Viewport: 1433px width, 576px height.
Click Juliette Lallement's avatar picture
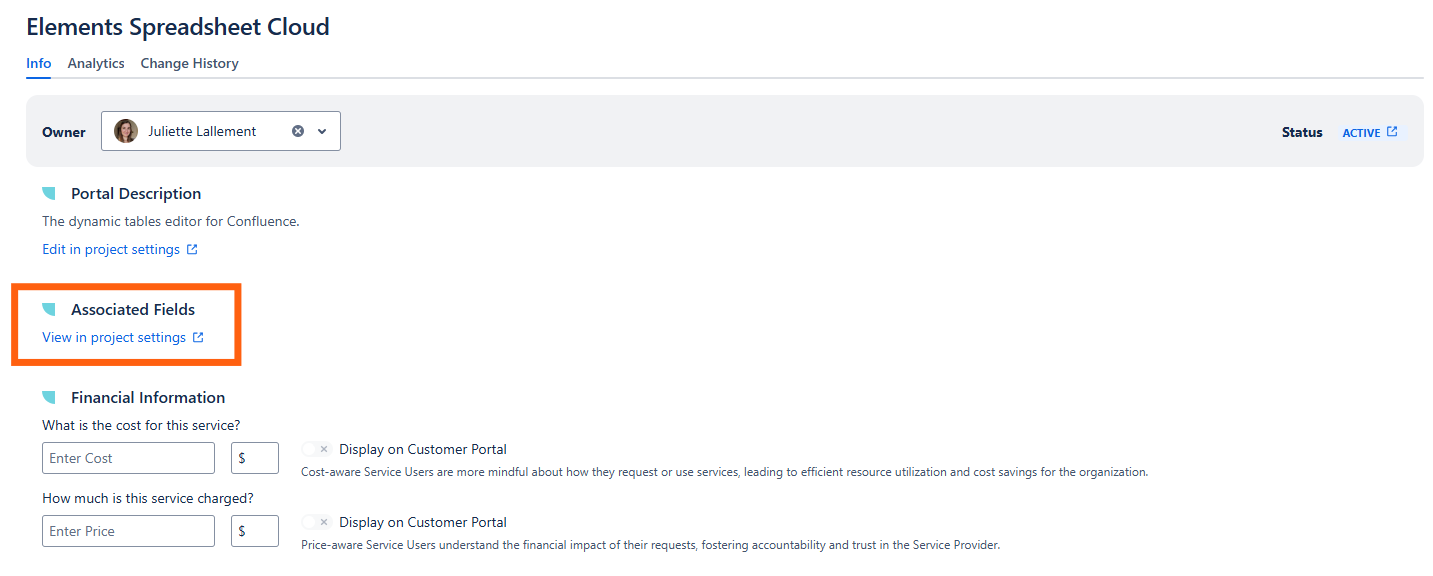pos(126,131)
